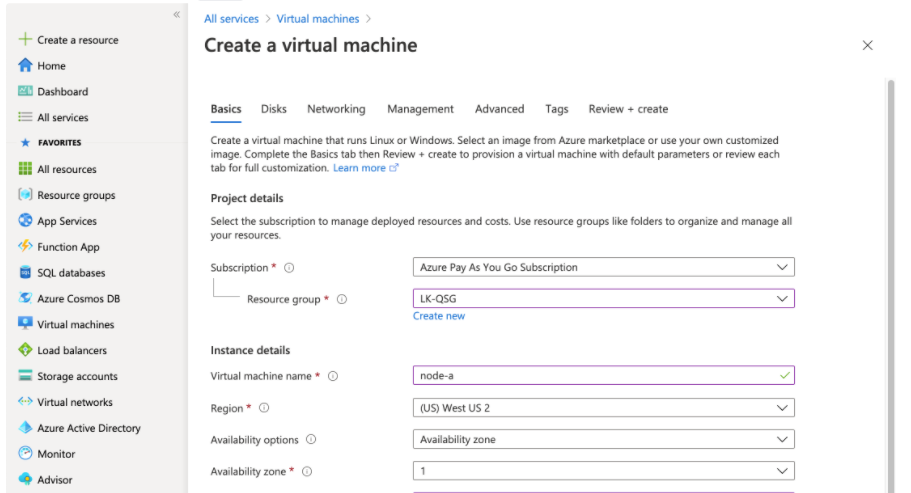This screenshot has height=493, width=911.
Task: Click the Create new link
Action: click(x=439, y=316)
